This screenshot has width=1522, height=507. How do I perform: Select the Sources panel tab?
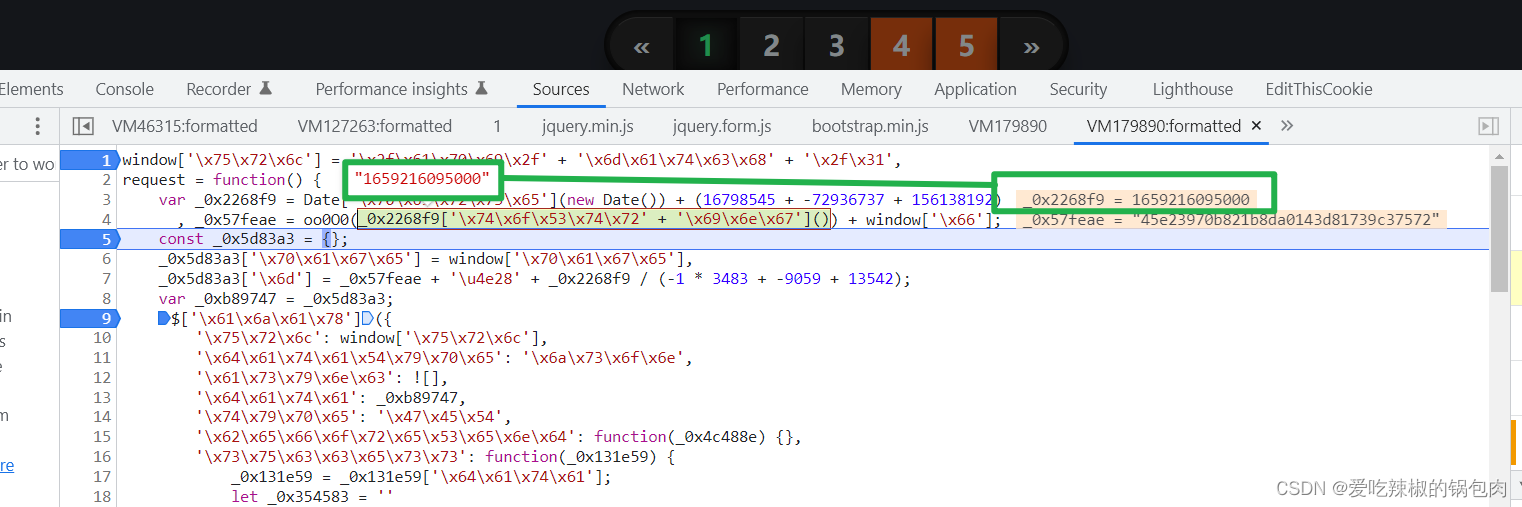(x=561, y=89)
